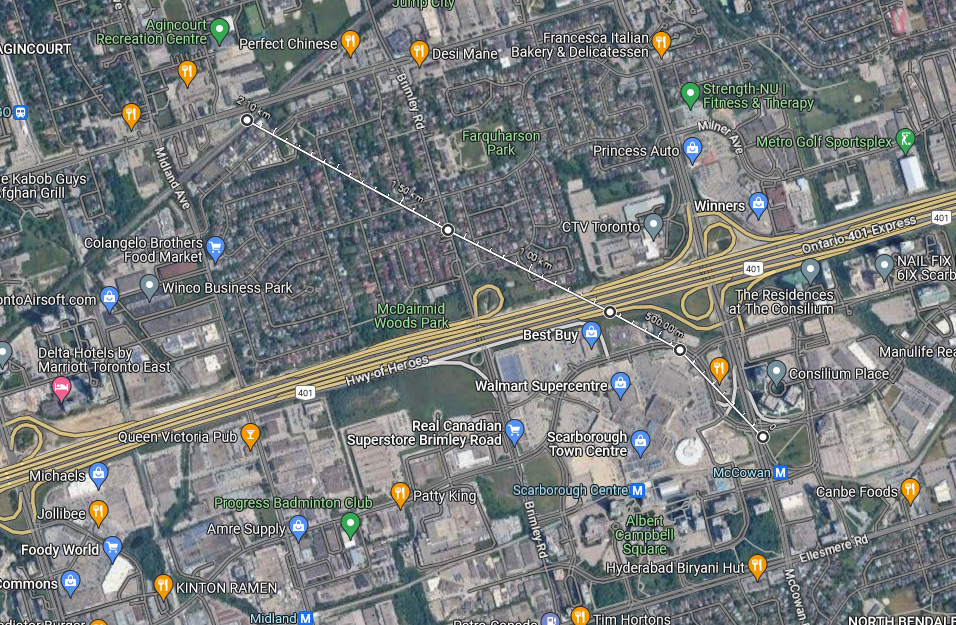Select the Delta Hotels pink hotel pin

61,388
